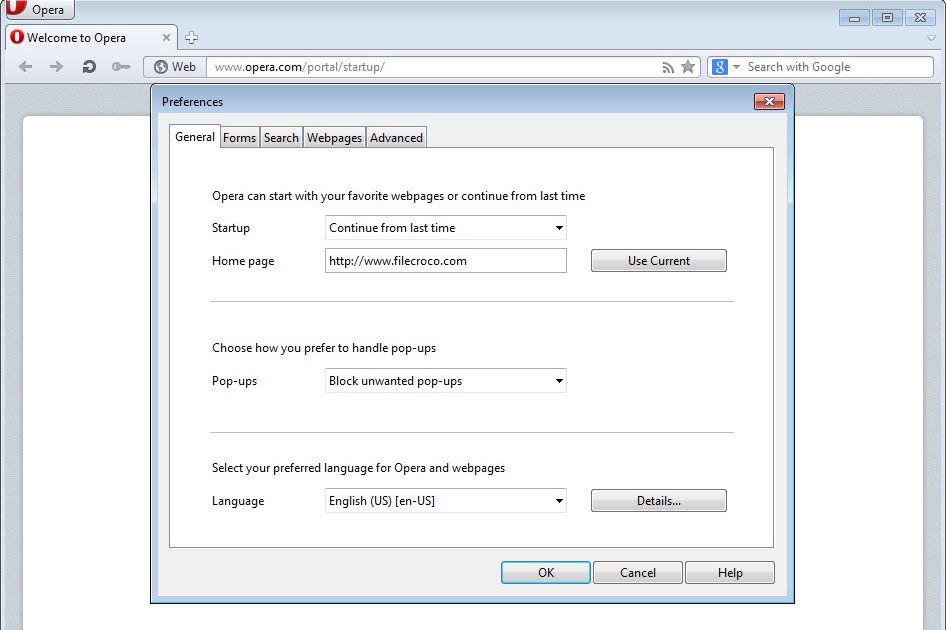Image resolution: width=946 pixels, height=630 pixels.
Task: Open the Language dropdown
Action: (446, 501)
